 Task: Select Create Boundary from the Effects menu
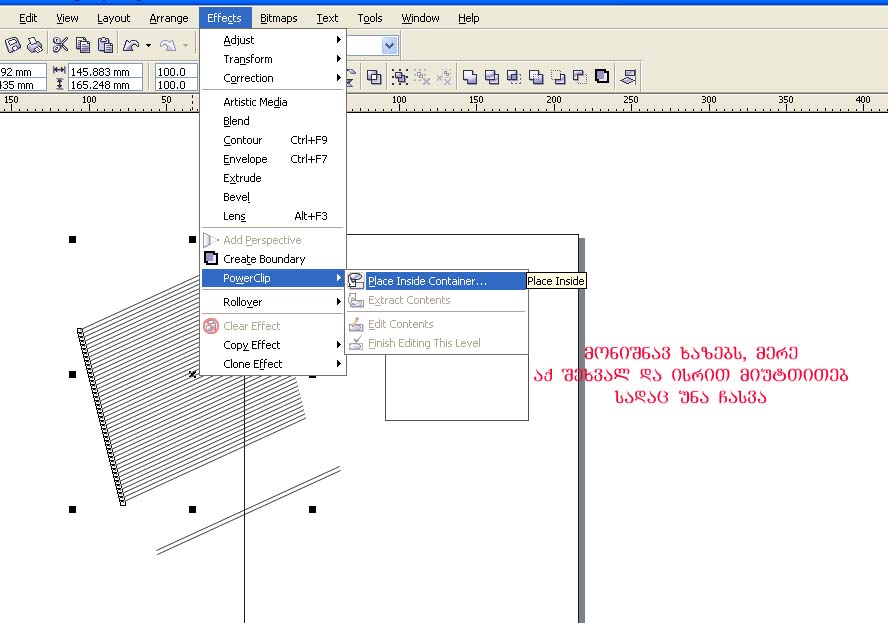point(264,259)
